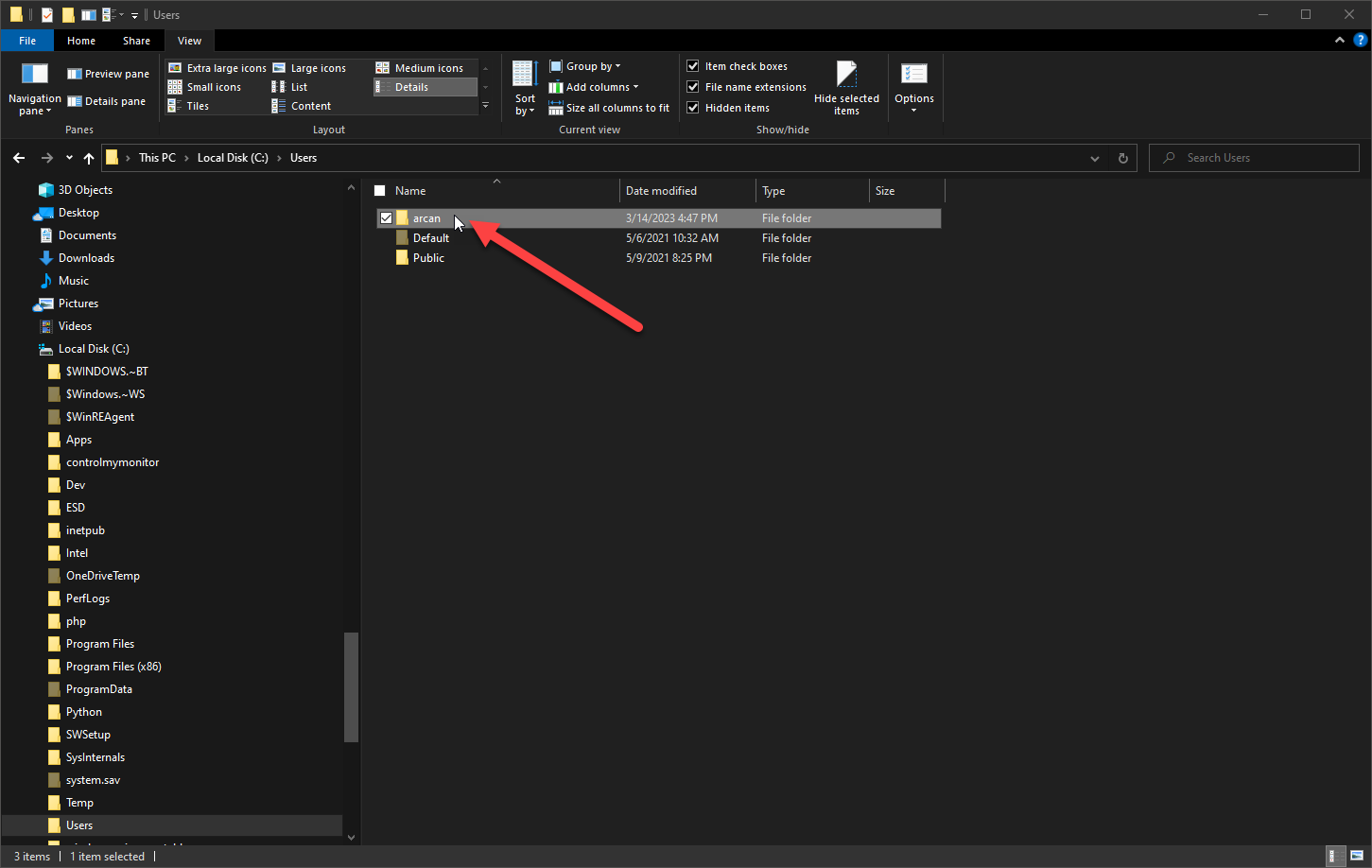Open the File menu
The height and width of the screenshot is (868, 1372).
[x=27, y=41]
